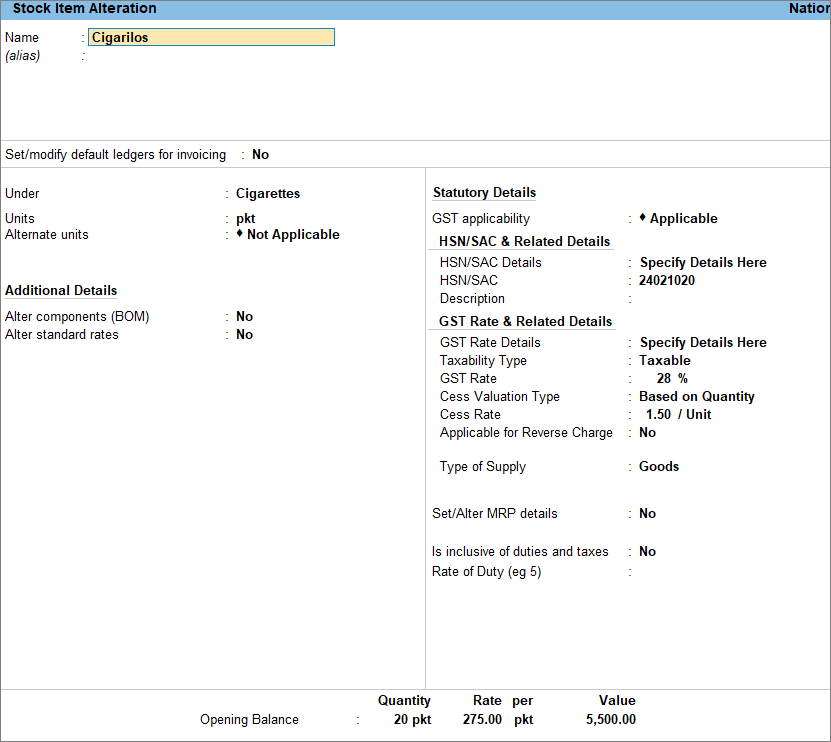This screenshot has width=831, height=742.
Task: Click the Cess Rate label
Action: point(470,414)
